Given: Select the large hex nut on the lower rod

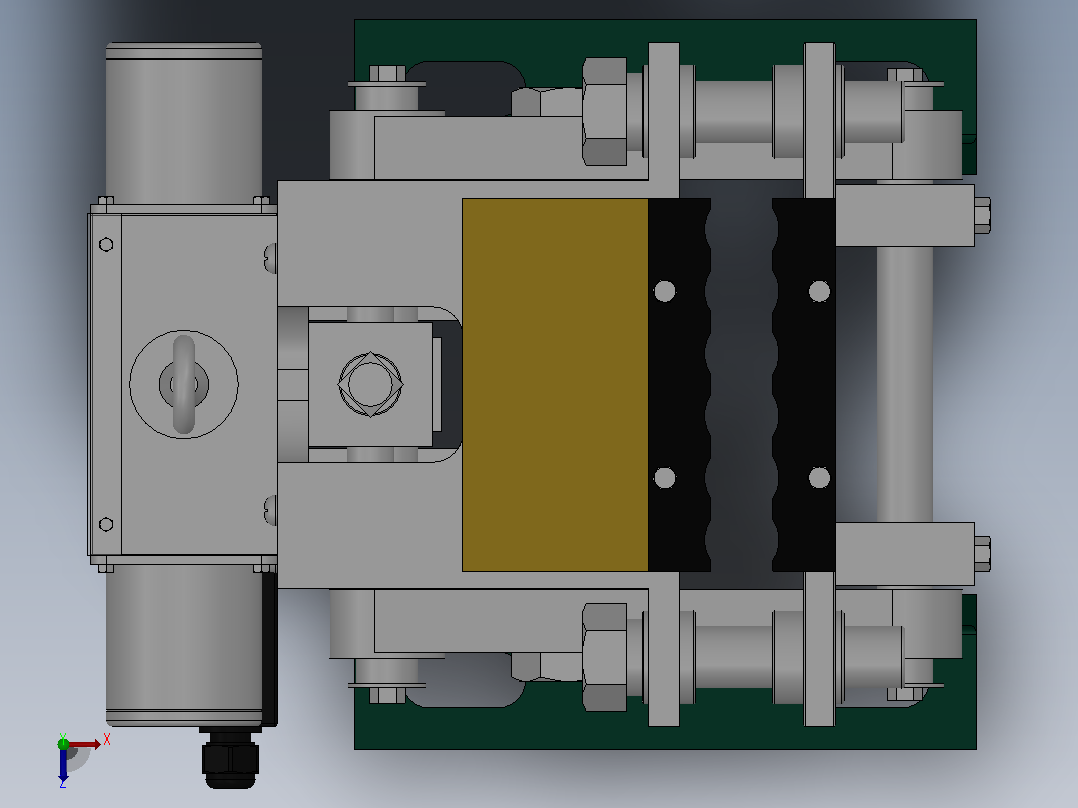Looking at the screenshot, I should pos(604,657).
